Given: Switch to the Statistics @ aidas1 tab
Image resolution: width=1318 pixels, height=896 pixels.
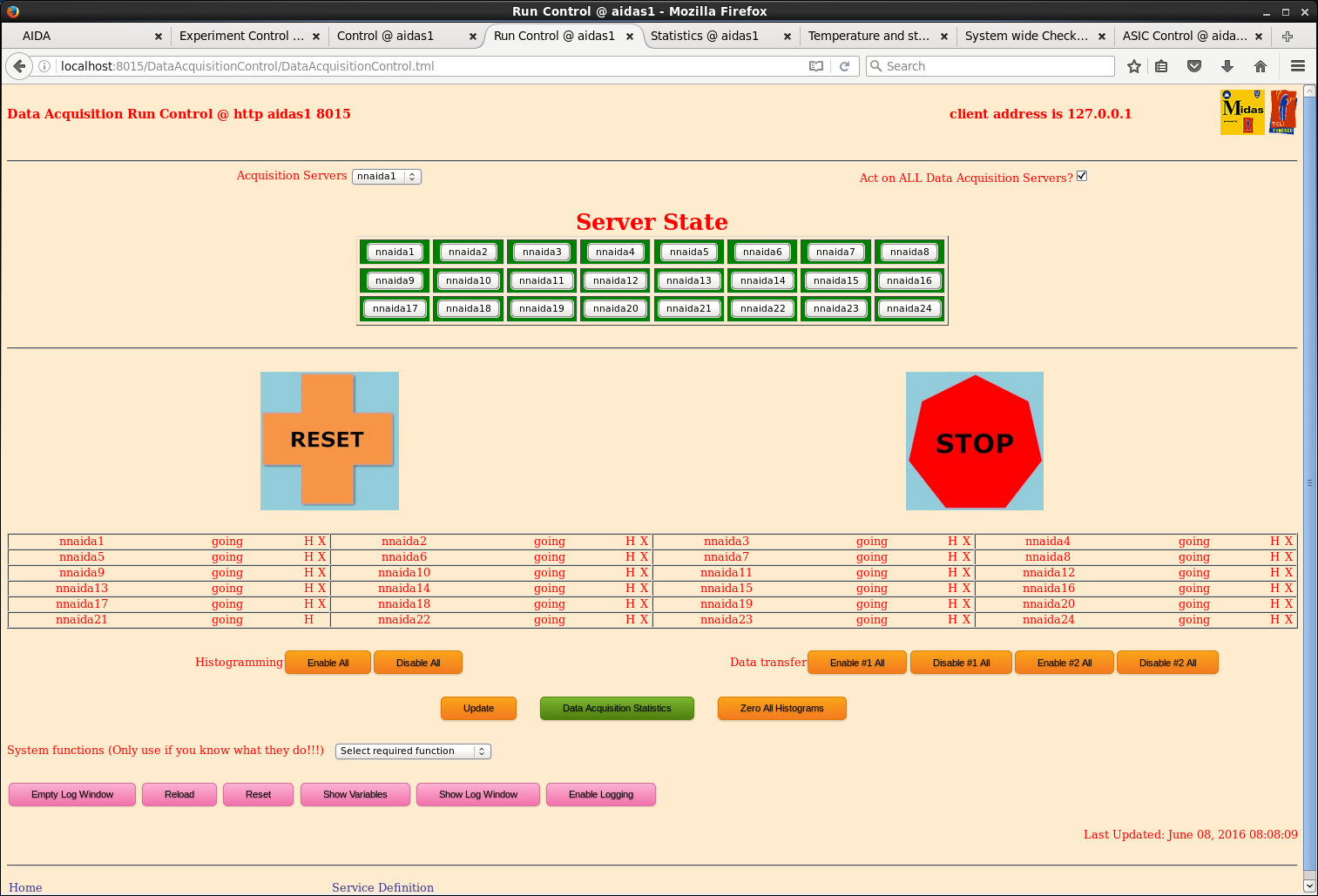Looking at the screenshot, I should 704,36.
